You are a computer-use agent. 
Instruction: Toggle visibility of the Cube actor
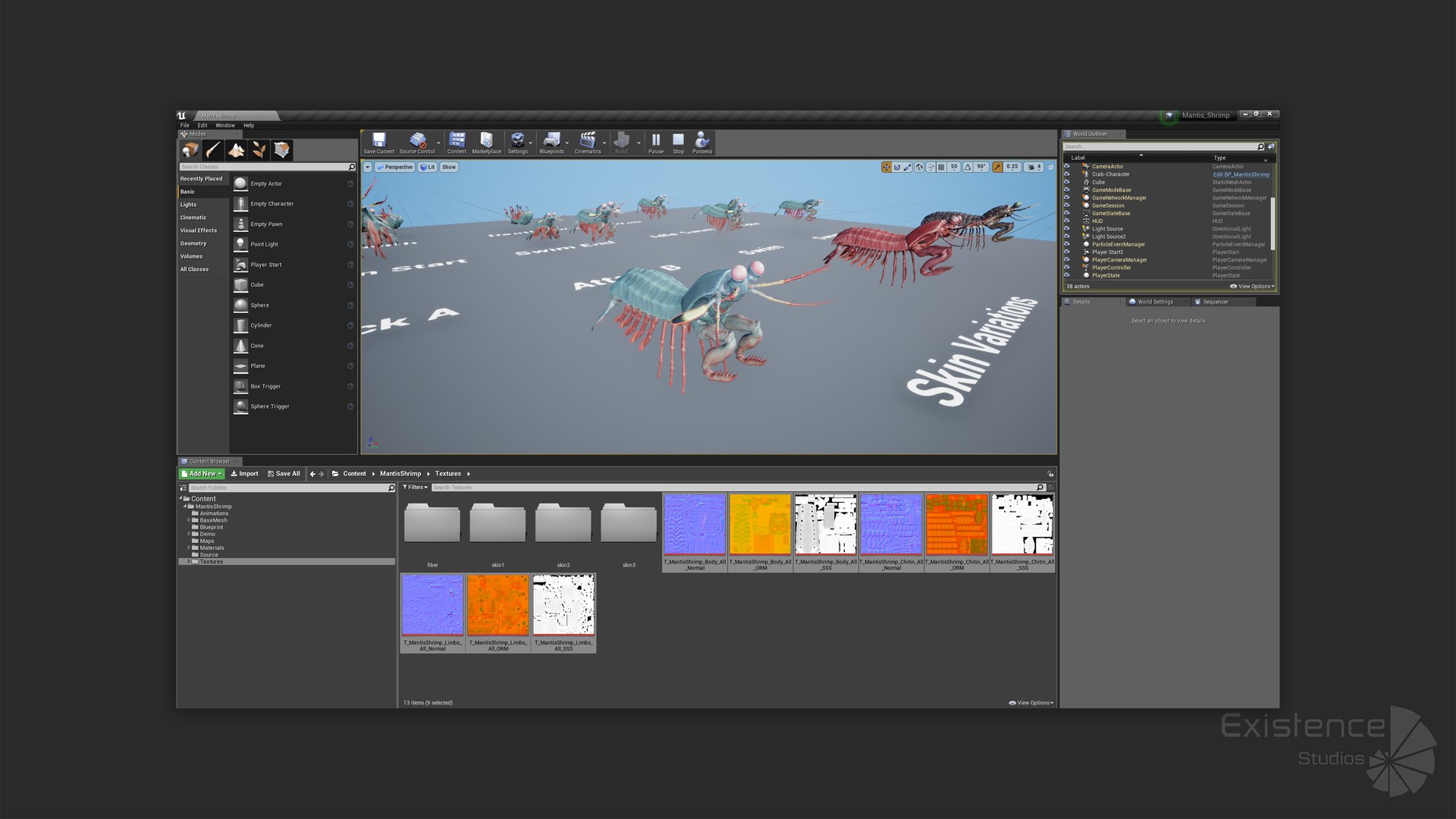(x=1066, y=182)
